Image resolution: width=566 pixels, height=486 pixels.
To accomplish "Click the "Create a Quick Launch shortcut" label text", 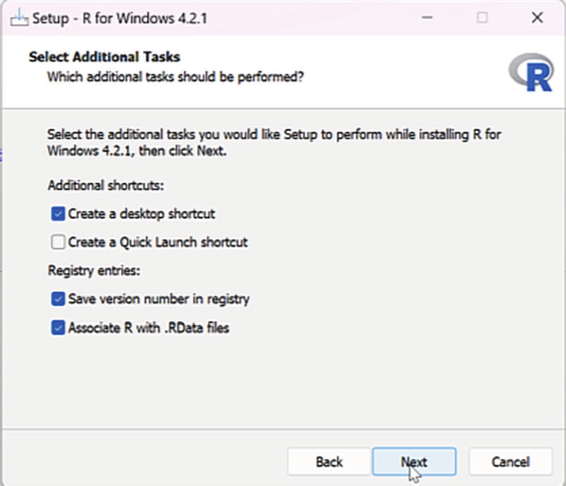I will pos(158,242).
